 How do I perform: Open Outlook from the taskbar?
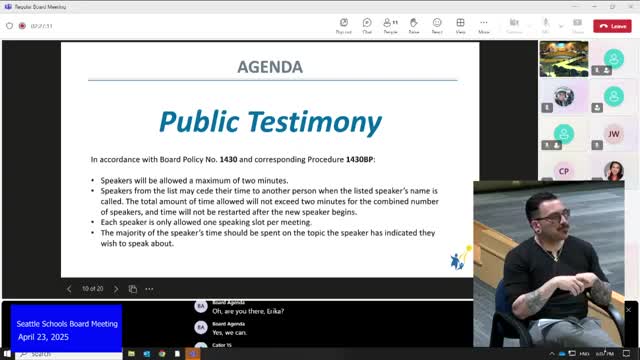tap(147, 354)
